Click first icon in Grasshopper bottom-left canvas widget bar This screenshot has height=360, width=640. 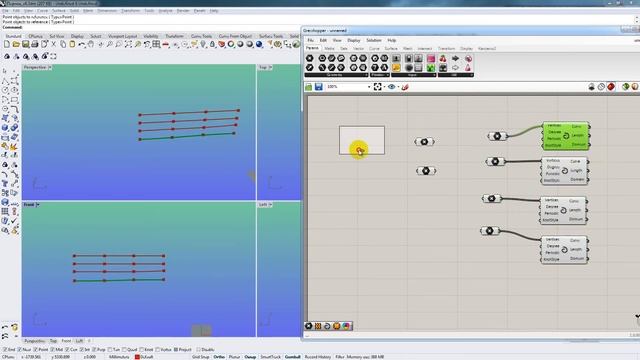coord(309,326)
